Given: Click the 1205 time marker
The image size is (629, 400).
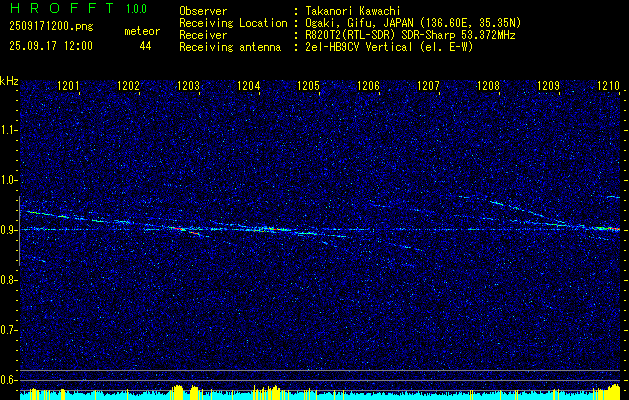Looking at the screenshot, I should (308, 86).
